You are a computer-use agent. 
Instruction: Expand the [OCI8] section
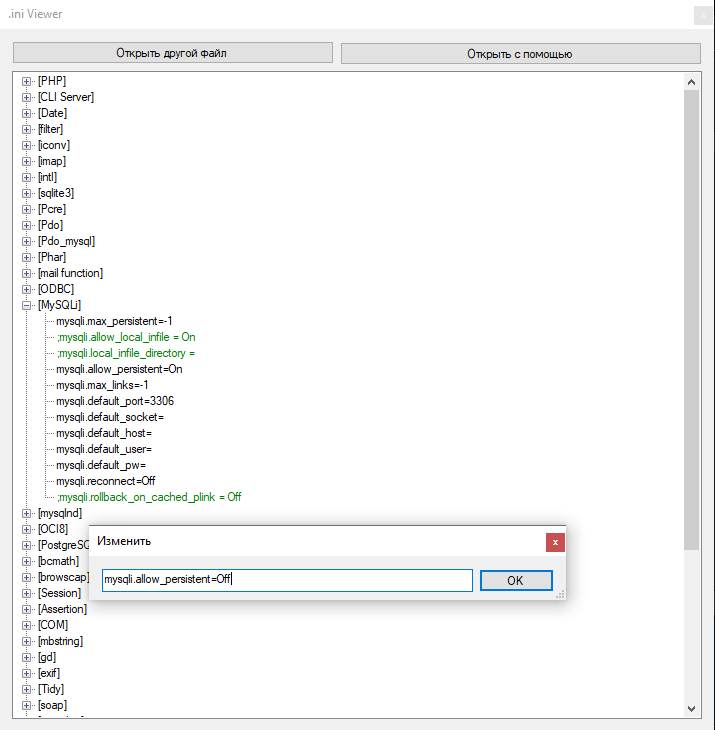(27, 529)
